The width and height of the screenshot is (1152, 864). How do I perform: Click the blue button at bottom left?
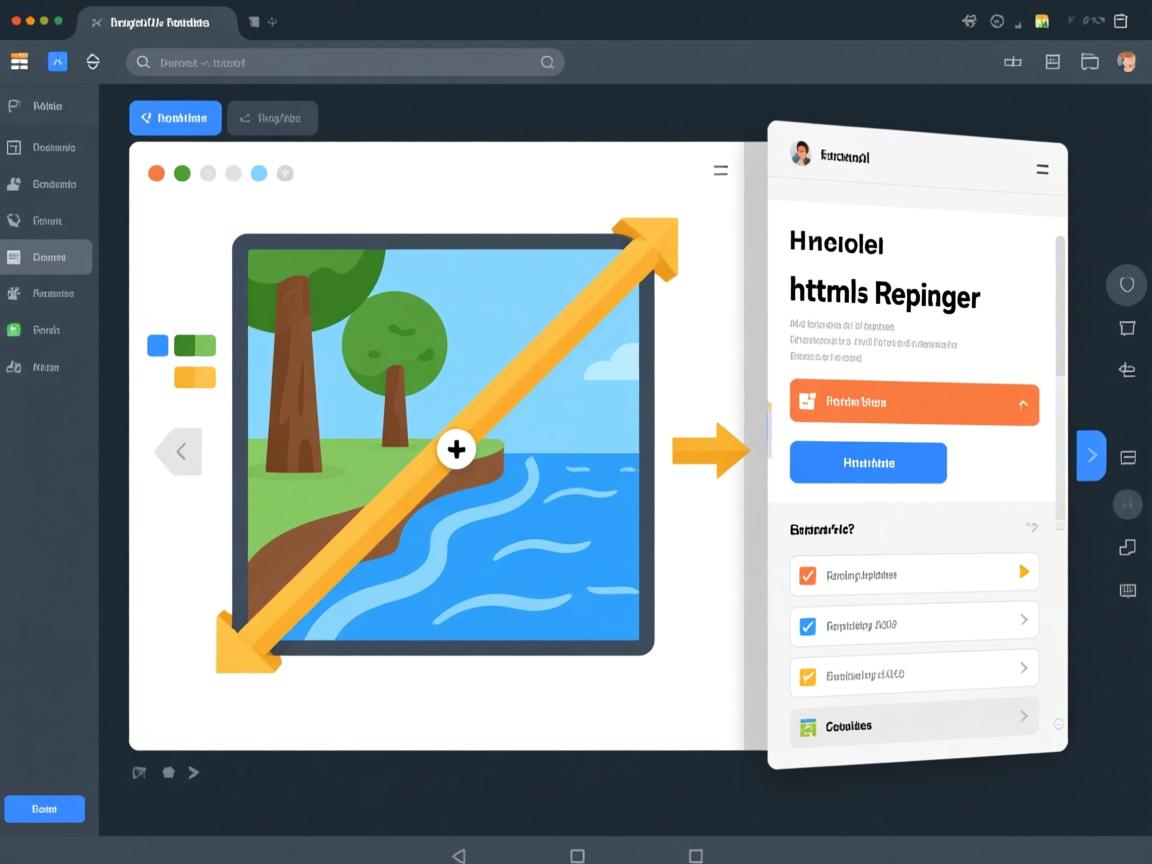pyautogui.click(x=44, y=809)
